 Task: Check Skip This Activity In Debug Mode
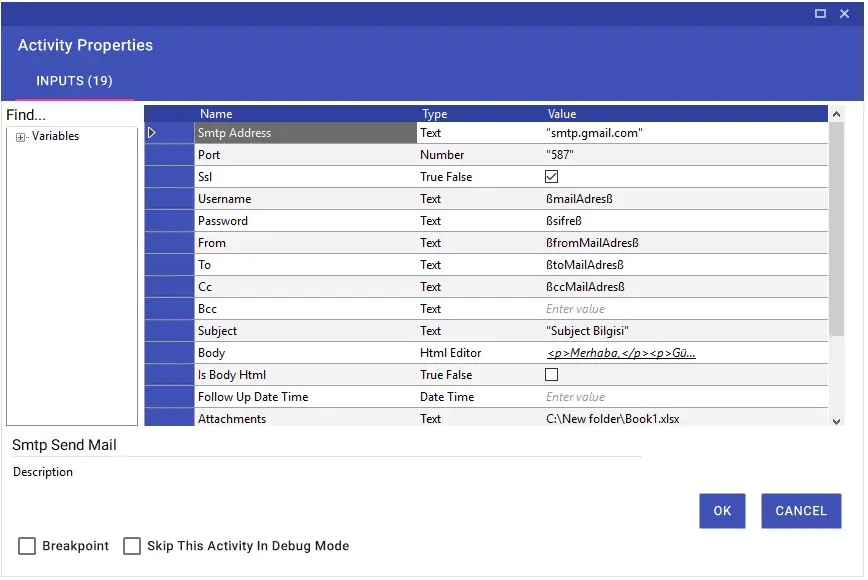point(132,546)
